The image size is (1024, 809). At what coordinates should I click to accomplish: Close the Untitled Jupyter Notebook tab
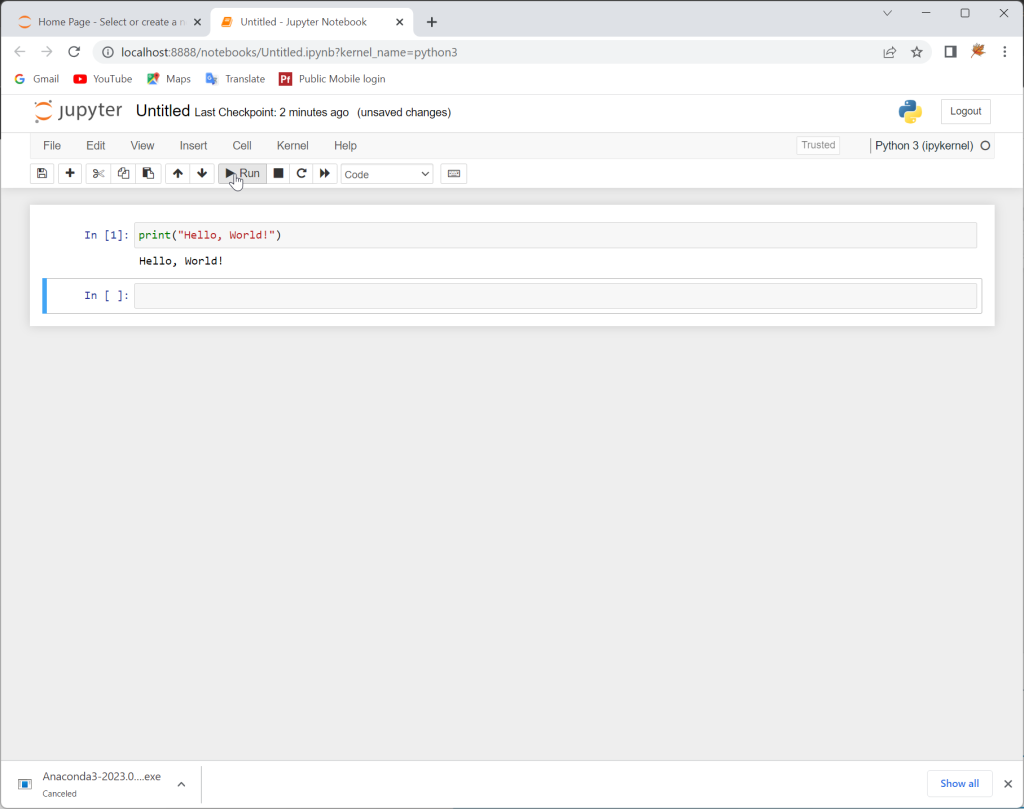click(400, 22)
